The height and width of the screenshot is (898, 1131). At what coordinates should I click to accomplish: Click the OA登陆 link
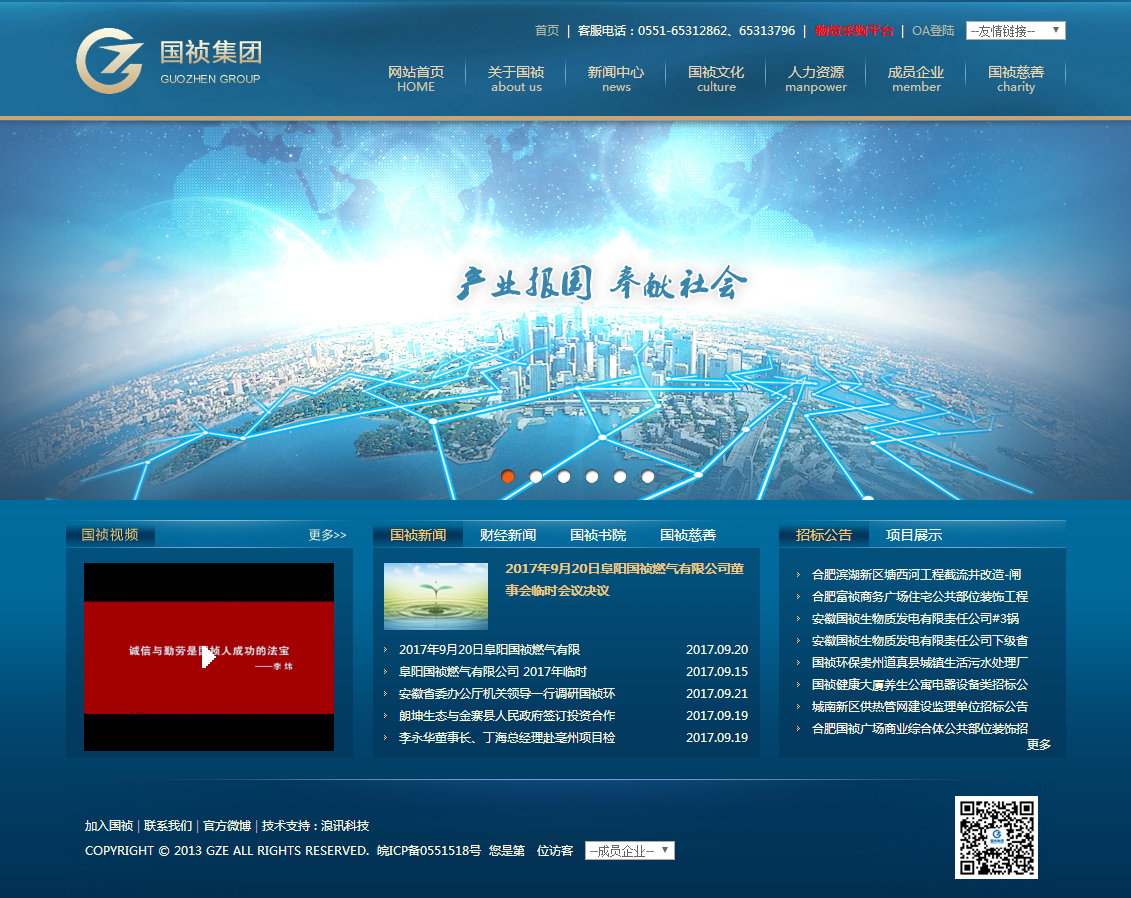point(933,31)
